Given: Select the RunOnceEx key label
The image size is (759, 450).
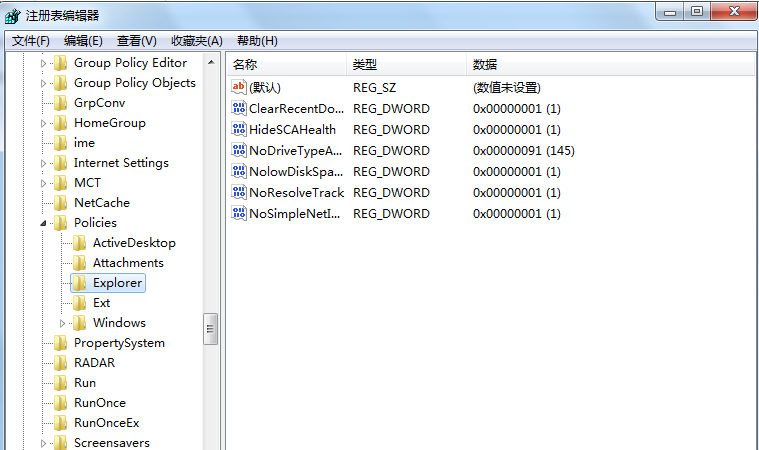Looking at the screenshot, I should pos(106,423).
